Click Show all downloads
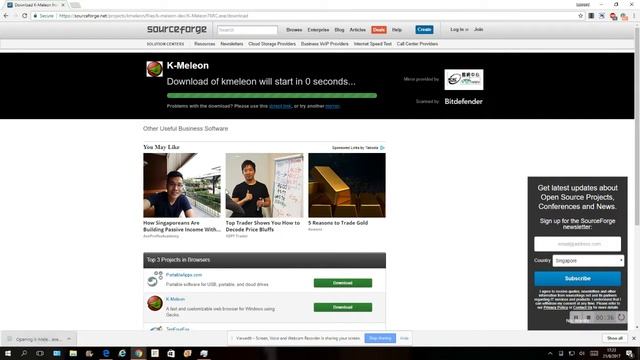640x360 pixels. click(615, 338)
